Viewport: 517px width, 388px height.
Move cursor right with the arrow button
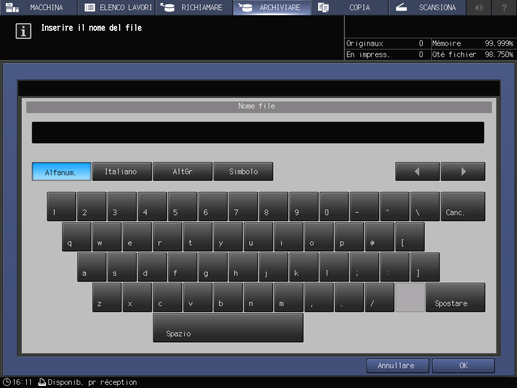pos(463,172)
